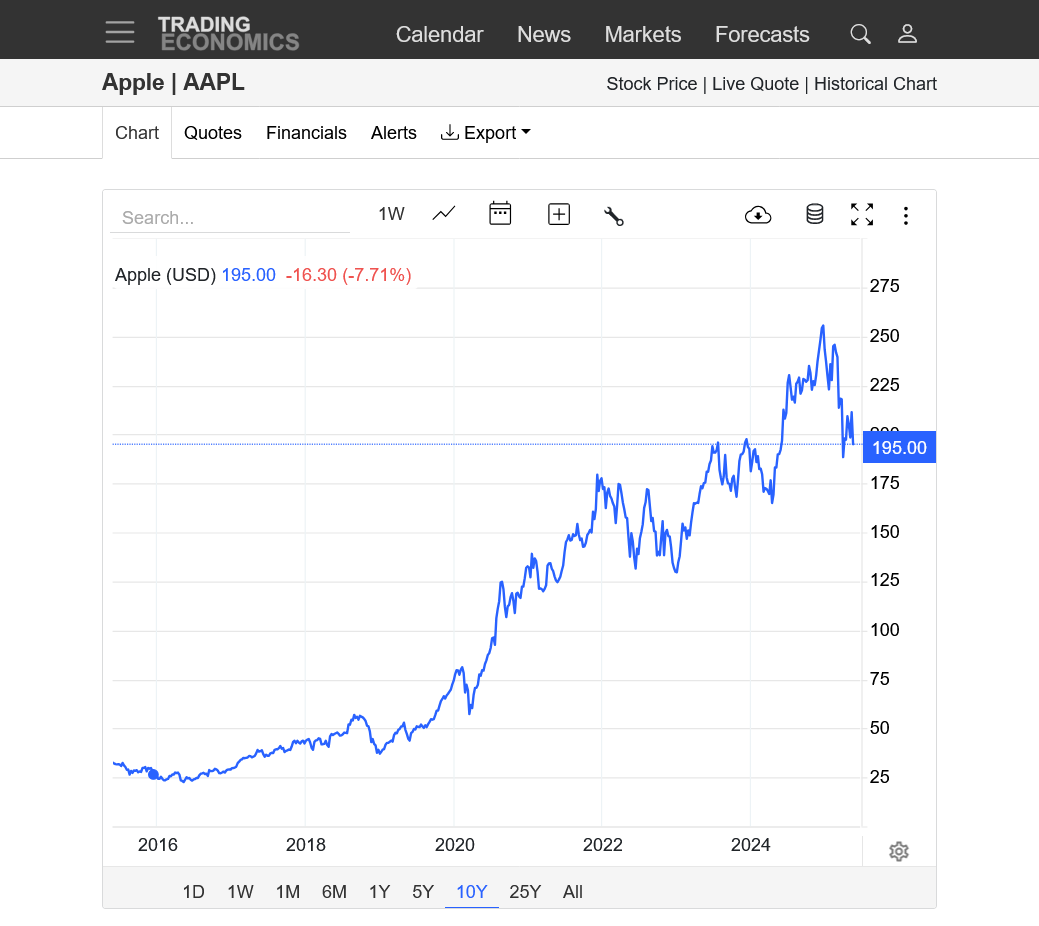
Task: Change chart type with line icon
Action: [x=444, y=214]
